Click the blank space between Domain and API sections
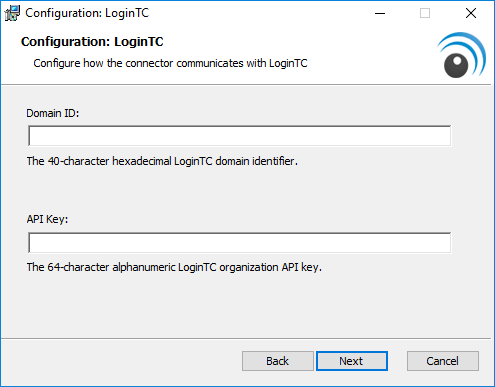This screenshot has width=495, height=387. (x=247, y=190)
